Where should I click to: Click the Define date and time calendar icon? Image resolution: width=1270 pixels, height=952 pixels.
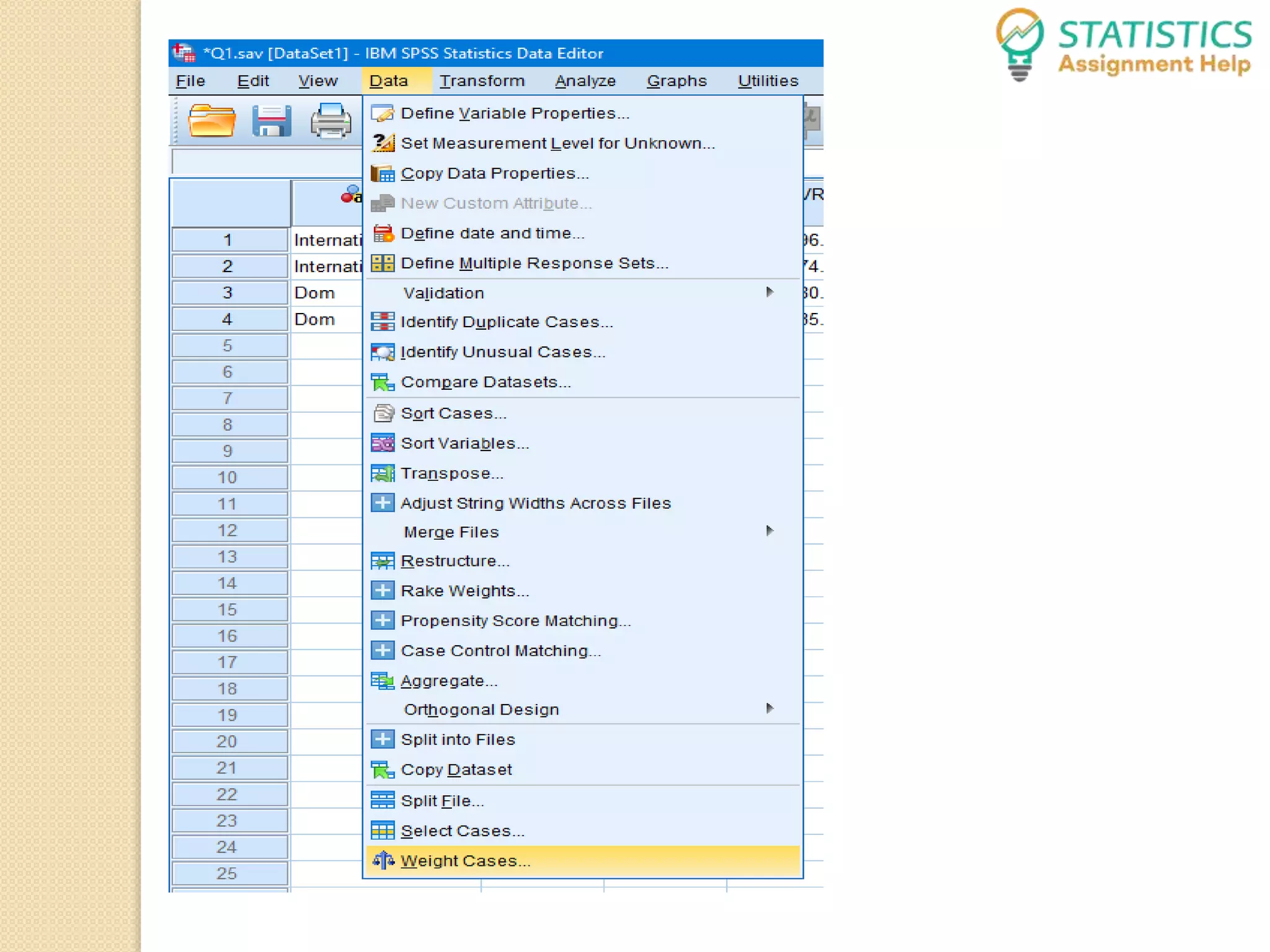click(383, 234)
